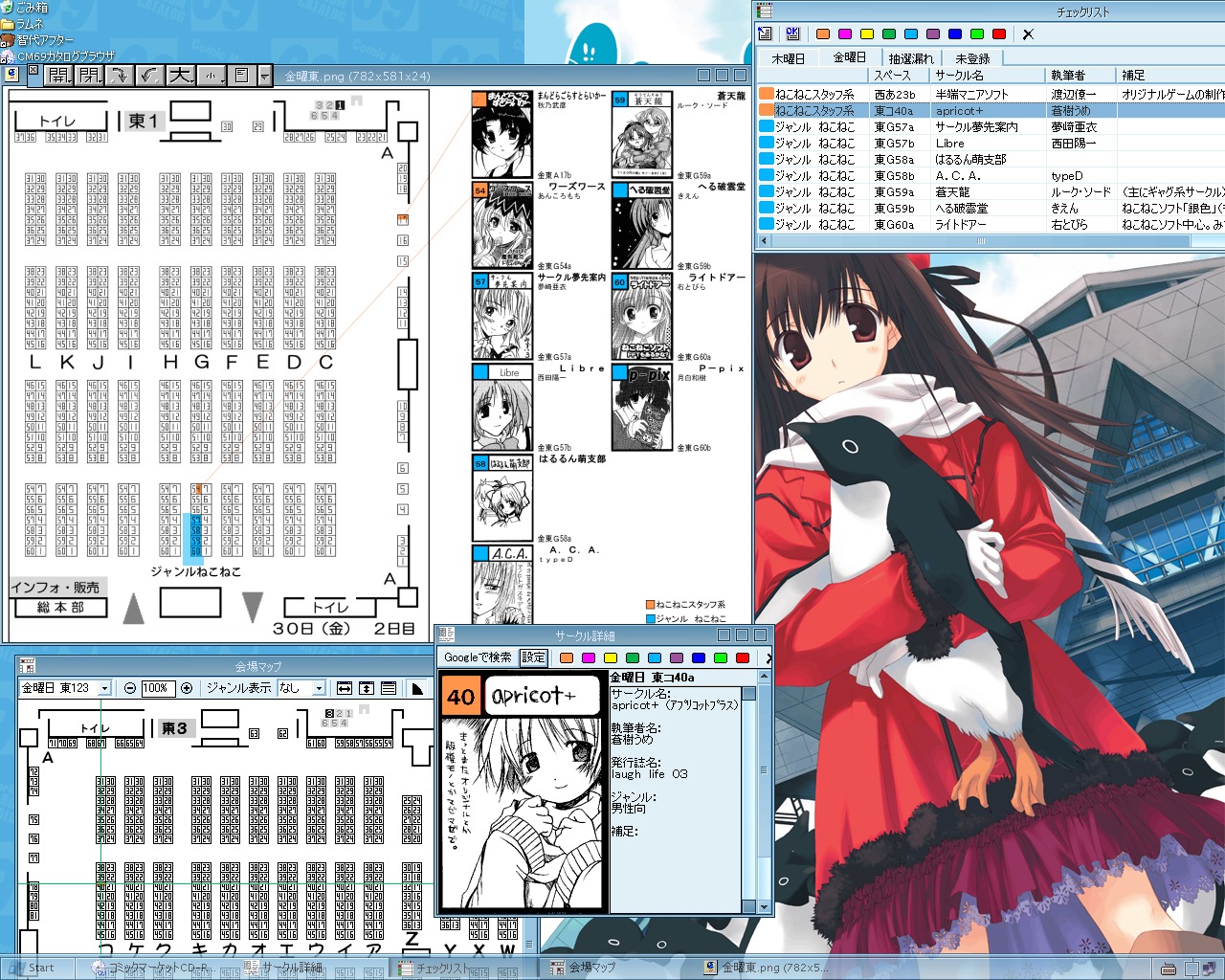Pick green swatch in circle detail toolbar

click(633, 658)
